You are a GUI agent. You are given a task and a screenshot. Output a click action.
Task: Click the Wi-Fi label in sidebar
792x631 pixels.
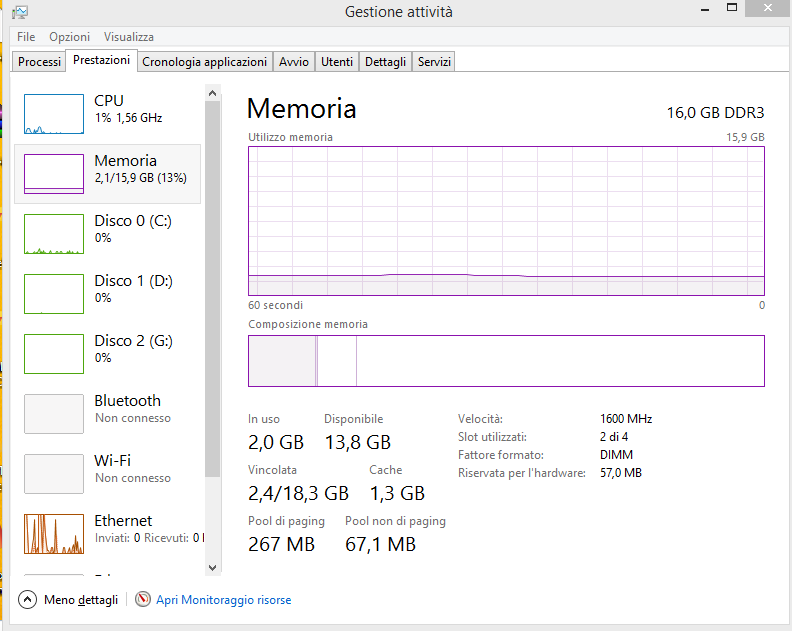[113, 461]
